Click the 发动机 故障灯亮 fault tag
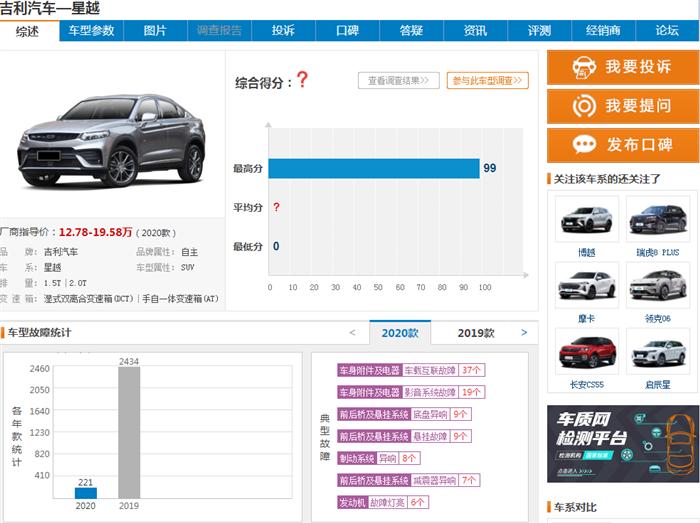This screenshot has height=523, width=700. [x=383, y=502]
